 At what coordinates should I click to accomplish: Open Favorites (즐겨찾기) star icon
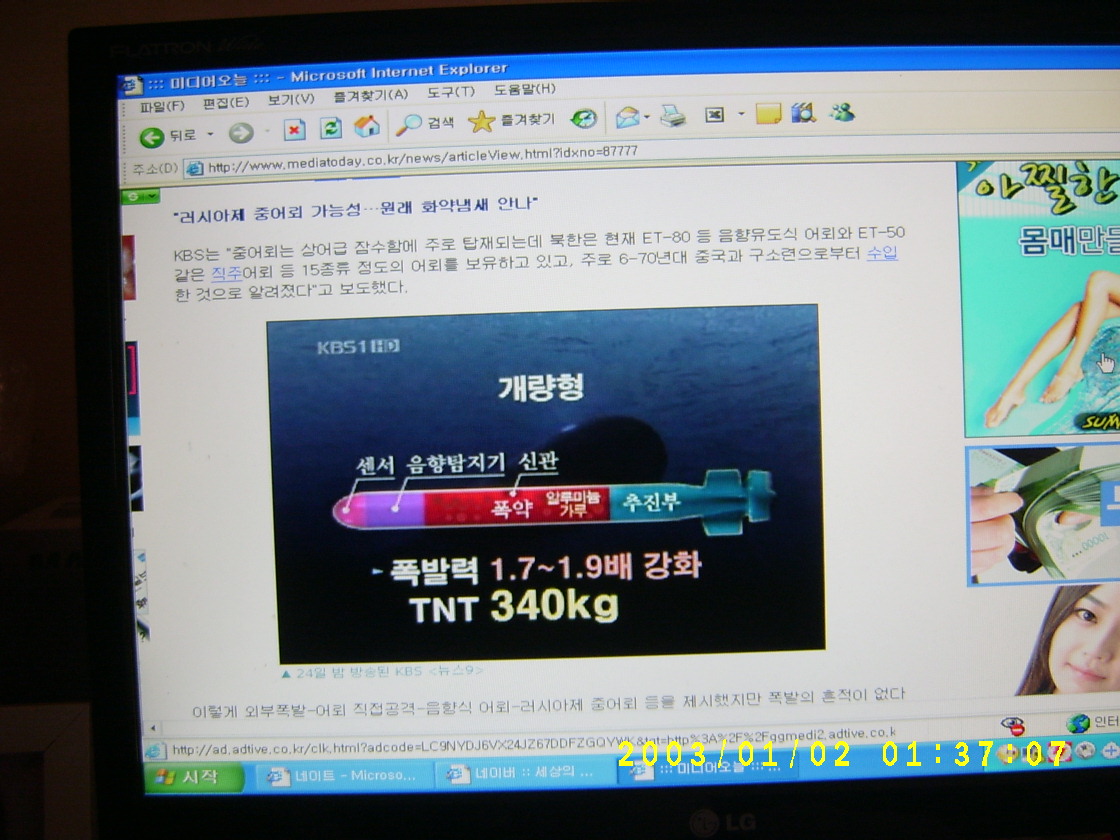click(x=482, y=121)
